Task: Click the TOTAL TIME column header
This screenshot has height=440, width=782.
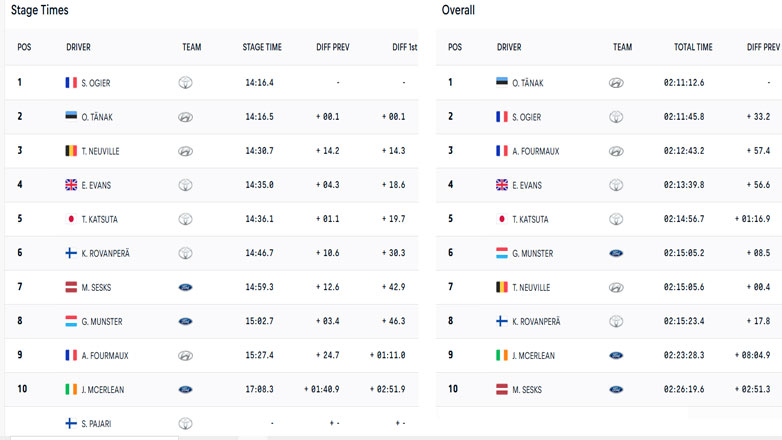Action: [x=693, y=47]
